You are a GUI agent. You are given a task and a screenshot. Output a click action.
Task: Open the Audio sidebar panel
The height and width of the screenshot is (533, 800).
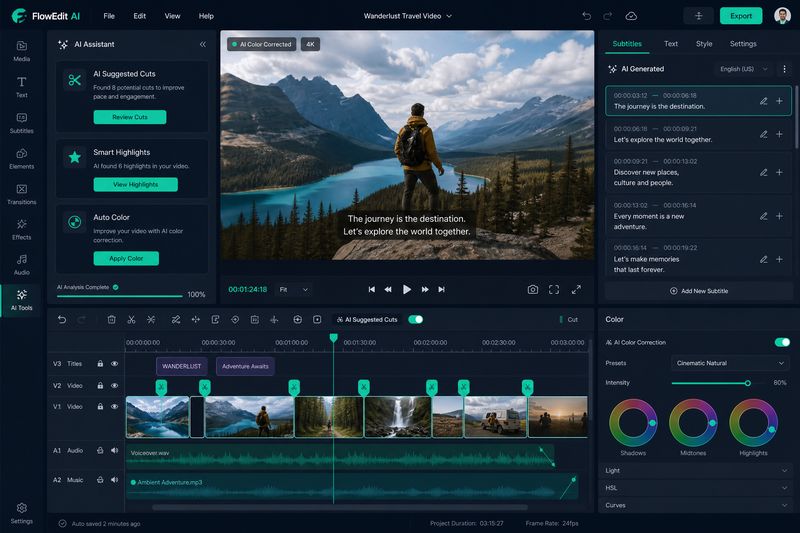[x=21, y=265]
